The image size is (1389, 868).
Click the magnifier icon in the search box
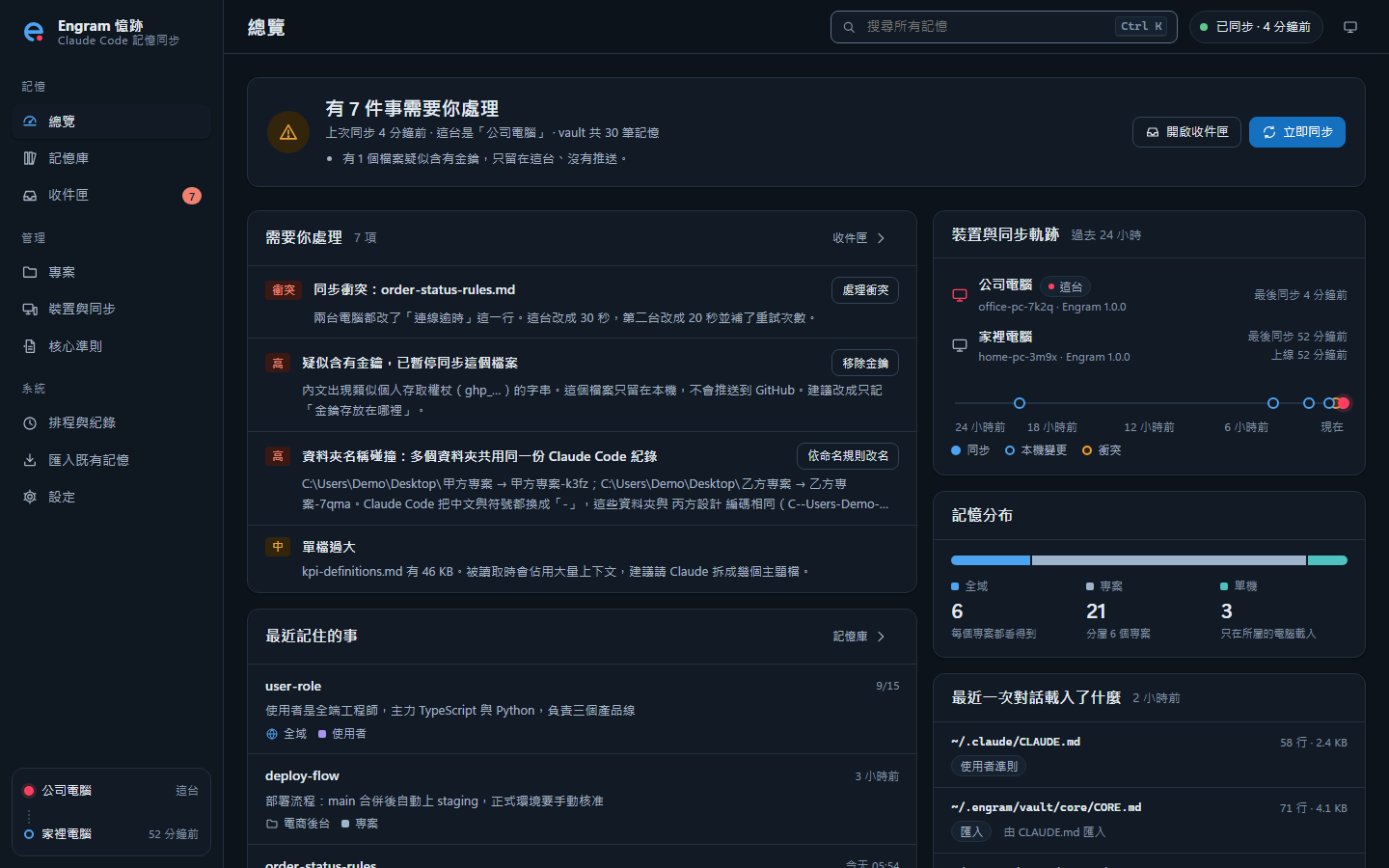pos(849,27)
